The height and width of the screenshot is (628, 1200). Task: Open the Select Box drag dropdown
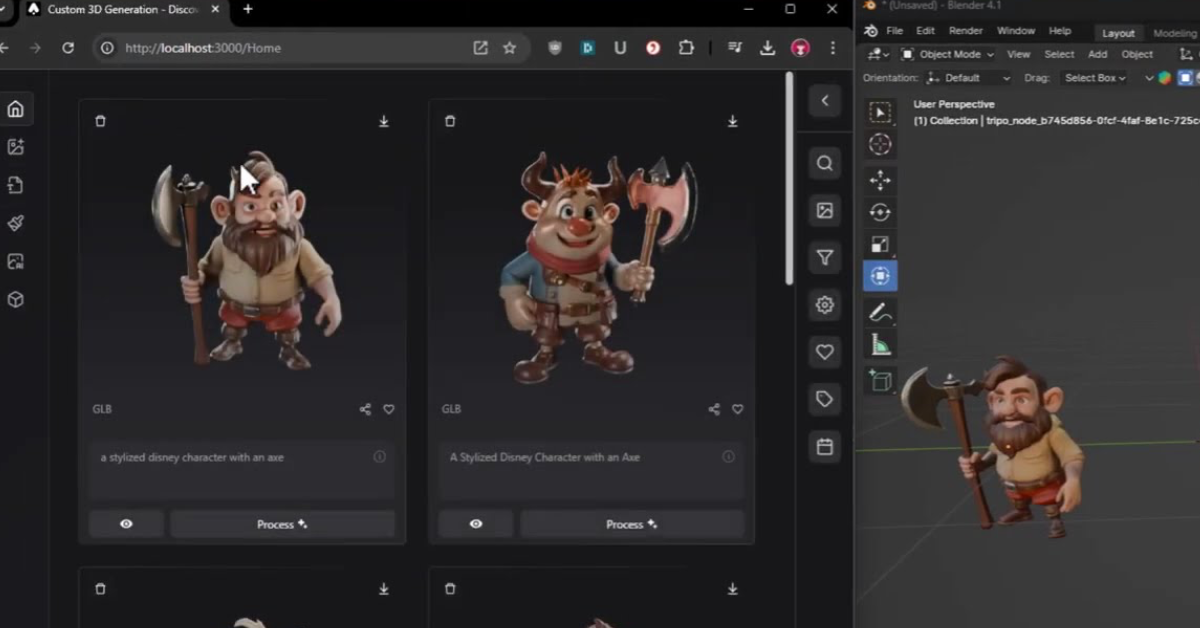point(1094,77)
